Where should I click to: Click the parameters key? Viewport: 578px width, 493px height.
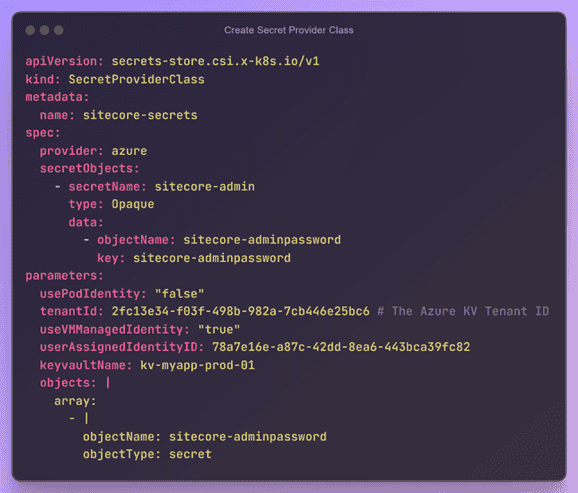click(65, 276)
